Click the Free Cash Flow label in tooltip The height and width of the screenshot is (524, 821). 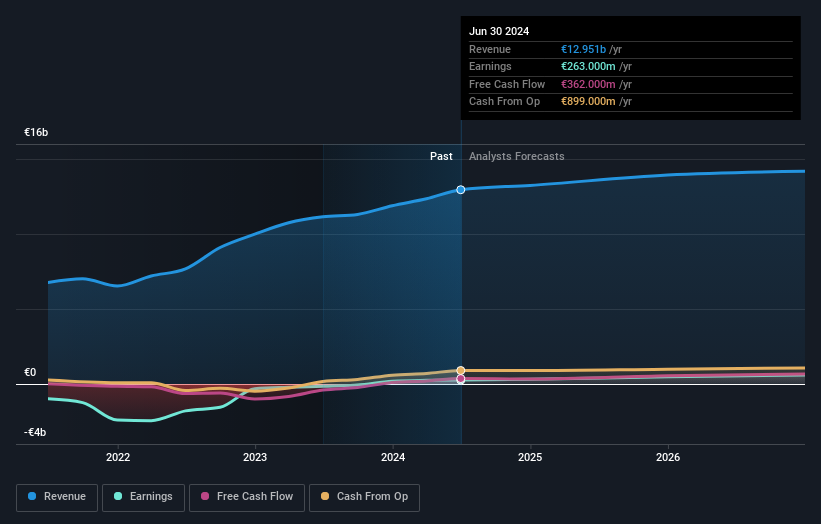(x=507, y=84)
